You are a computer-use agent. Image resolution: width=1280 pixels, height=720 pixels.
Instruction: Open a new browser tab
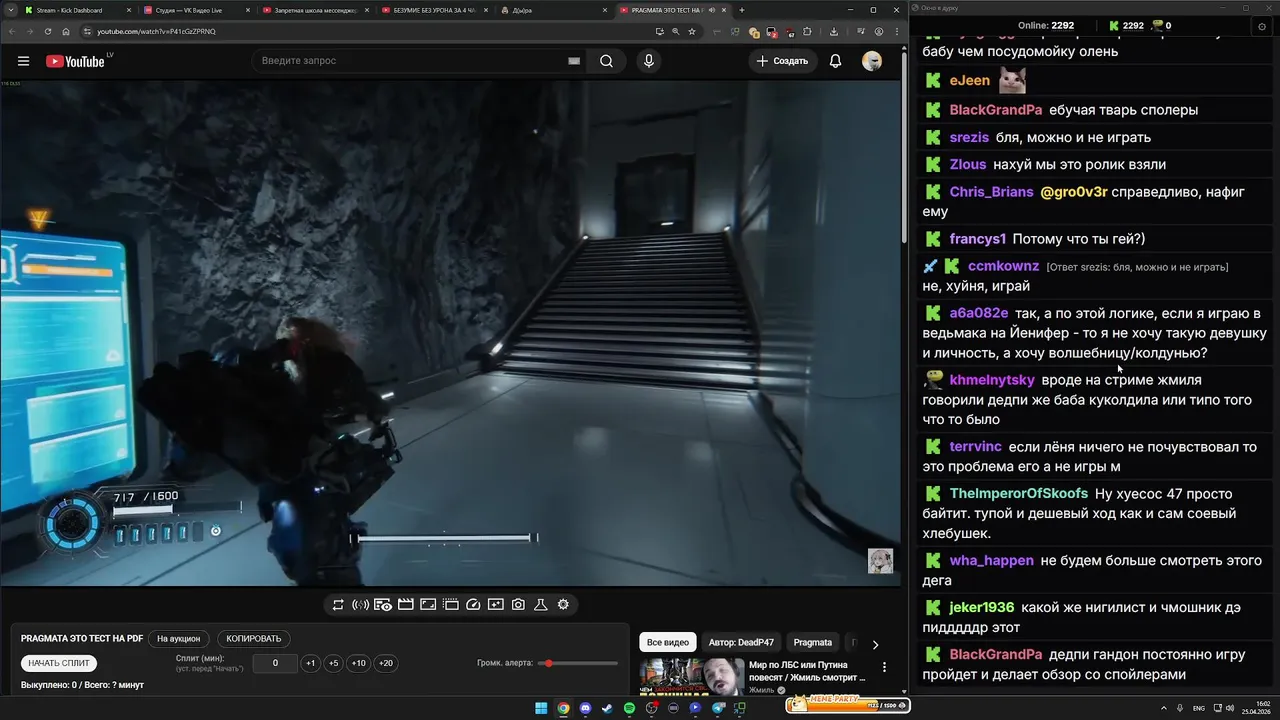(x=741, y=10)
